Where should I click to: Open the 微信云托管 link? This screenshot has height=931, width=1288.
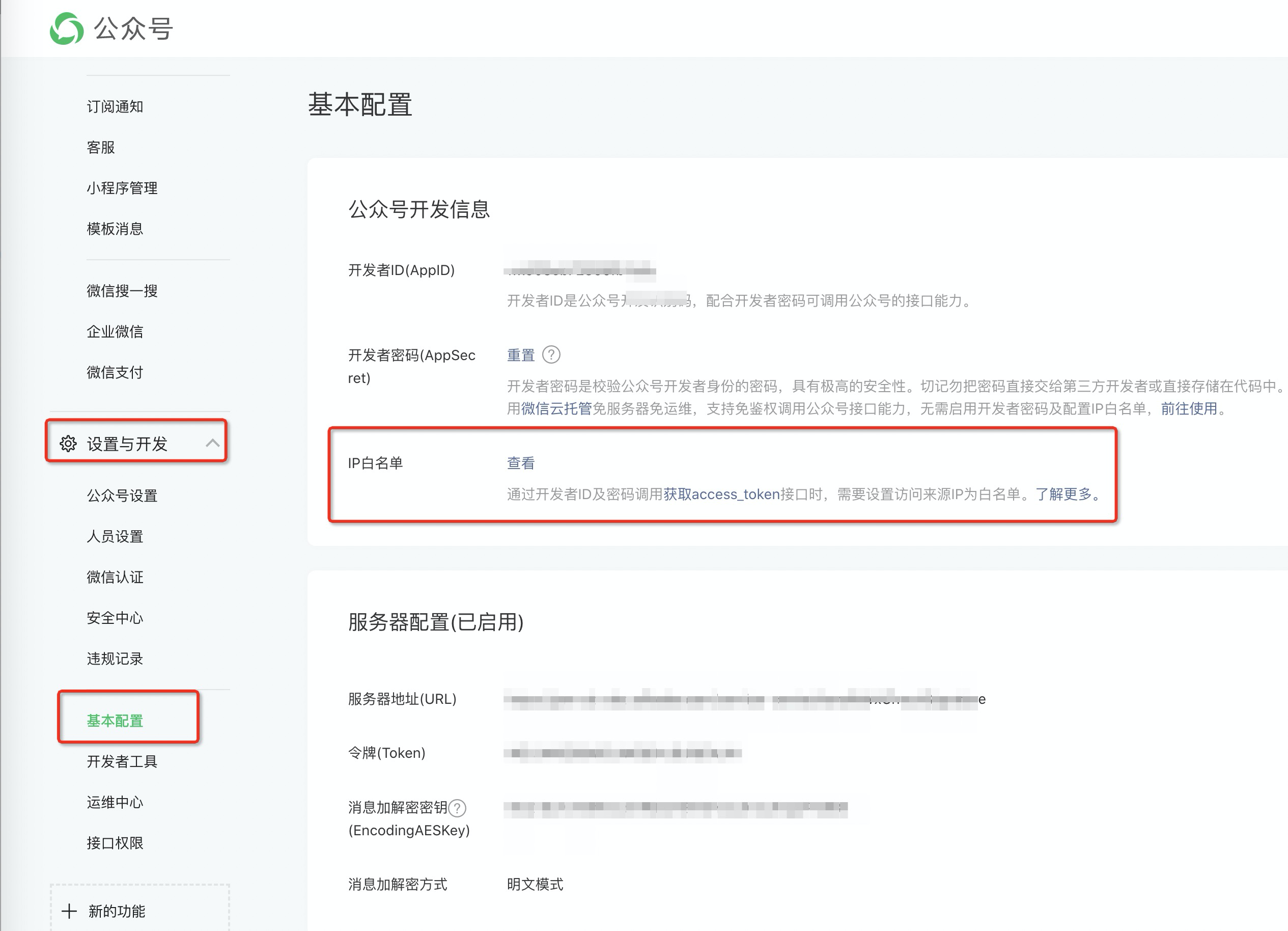point(556,408)
